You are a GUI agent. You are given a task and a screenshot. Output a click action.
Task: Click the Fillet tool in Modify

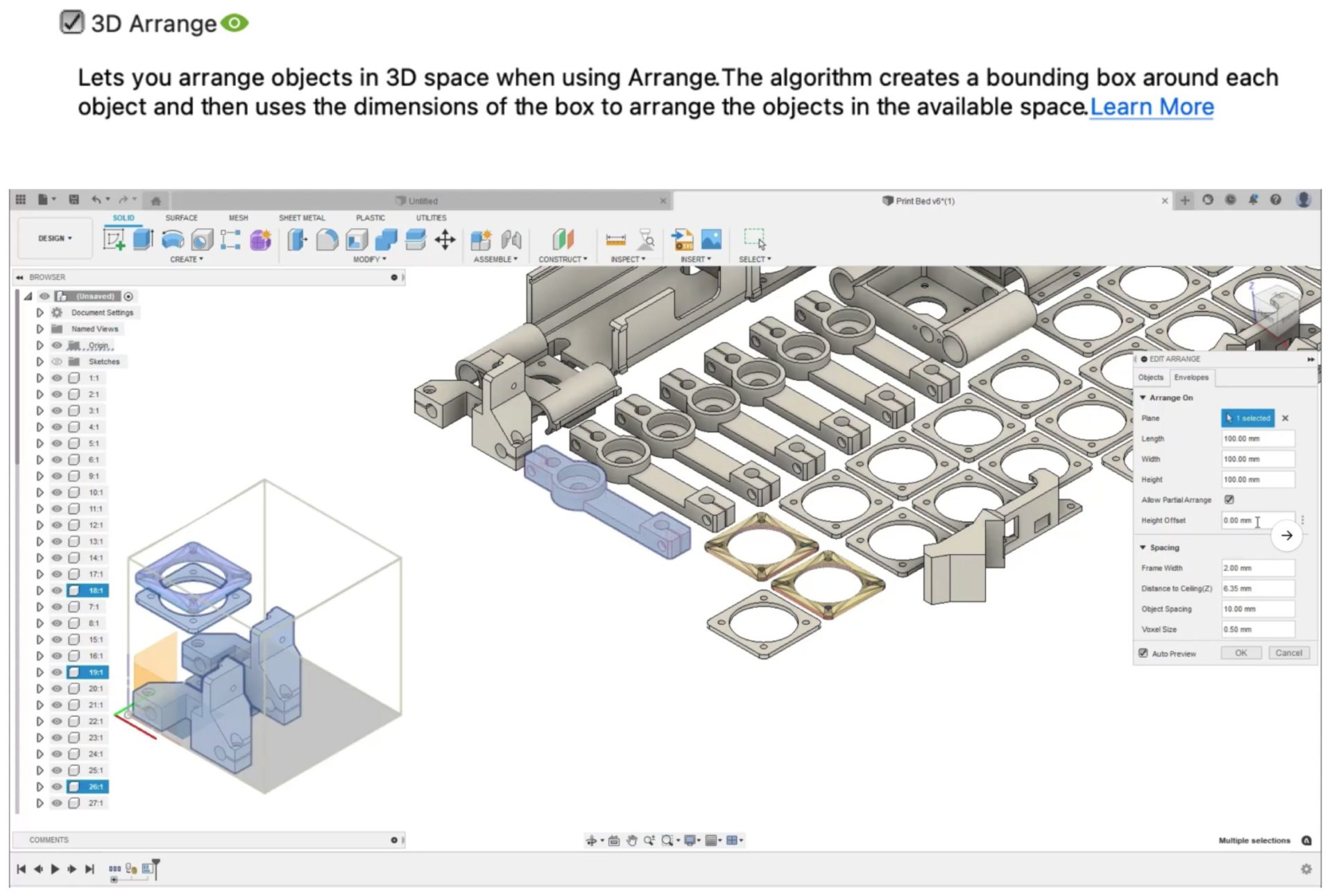327,240
